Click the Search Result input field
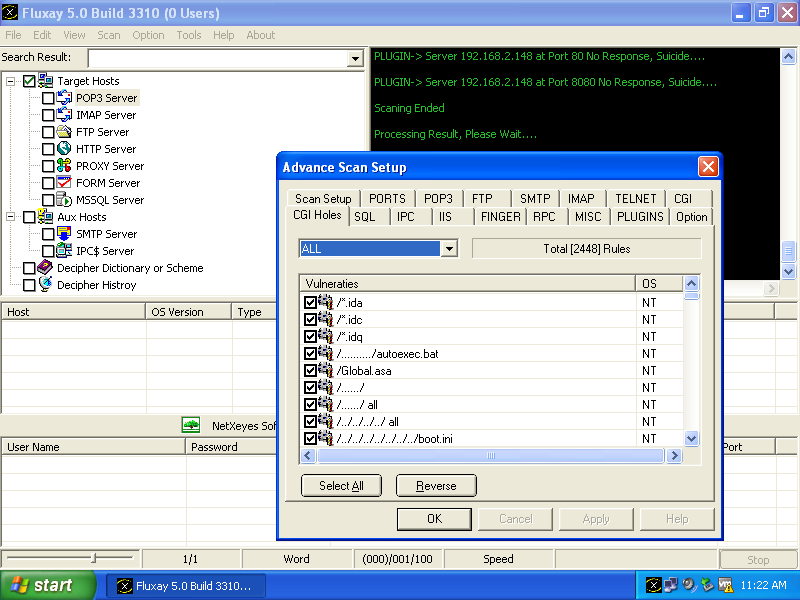 point(217,59)
